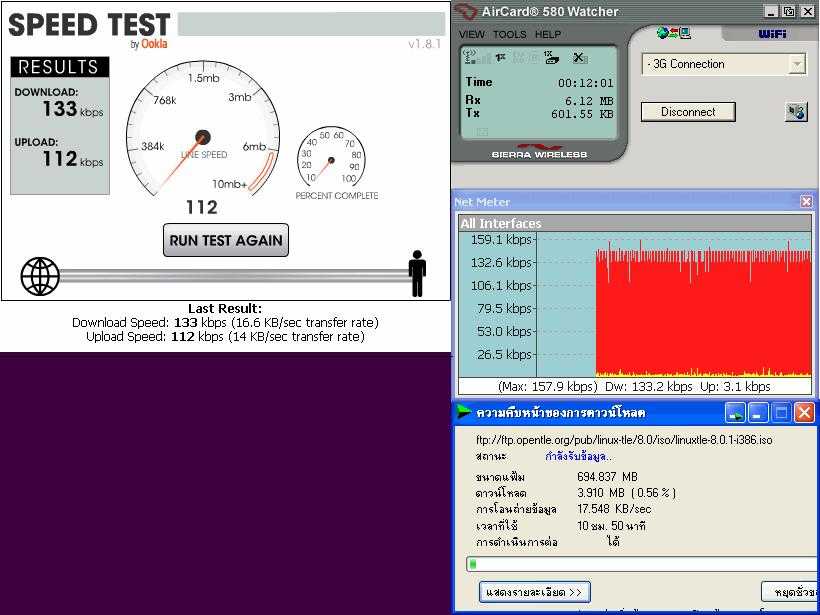Open the VIEW menu in AirCard Watcher

(472, 35)
